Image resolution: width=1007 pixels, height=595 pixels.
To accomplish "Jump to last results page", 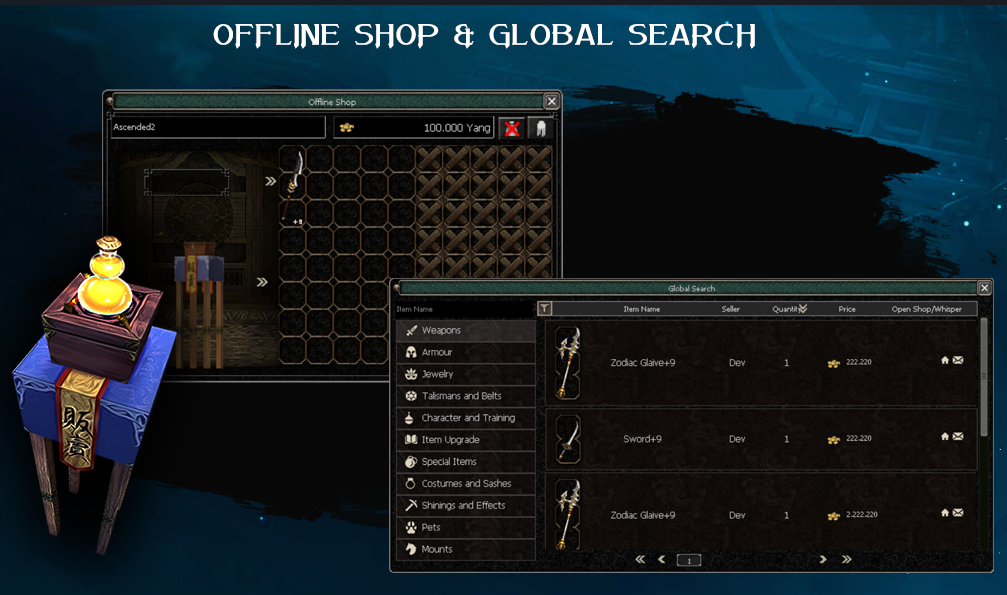I will (x=847, y=560).
